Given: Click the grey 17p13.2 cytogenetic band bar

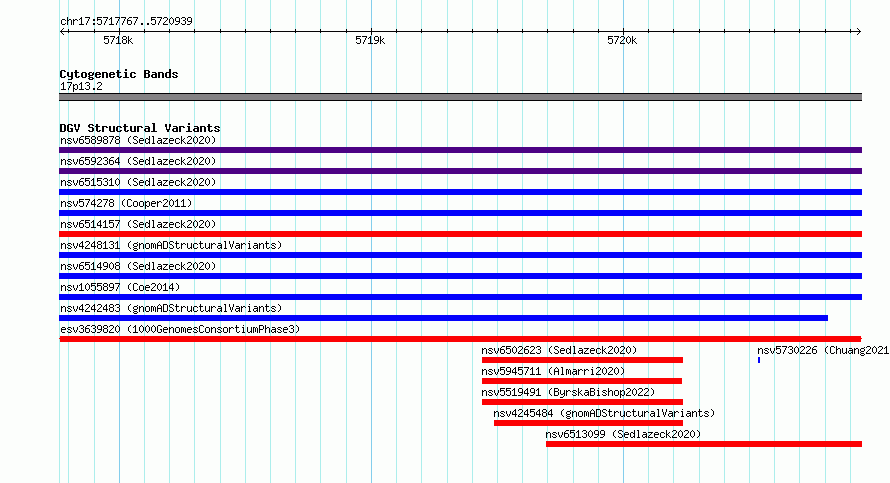Looking at the screenshot, I should tap(460, 97).
